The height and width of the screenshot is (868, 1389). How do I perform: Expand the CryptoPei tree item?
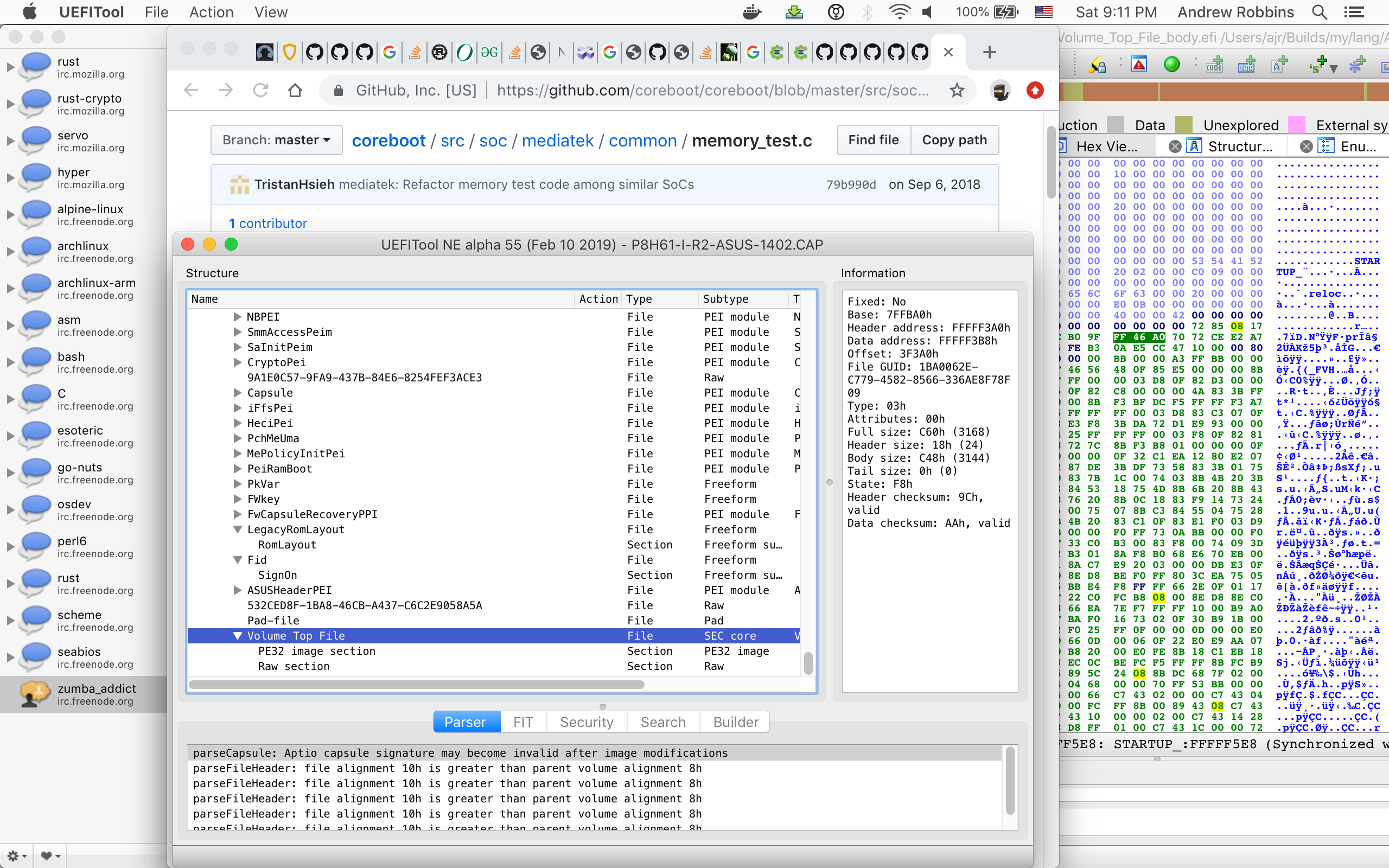tap(237, 362)
